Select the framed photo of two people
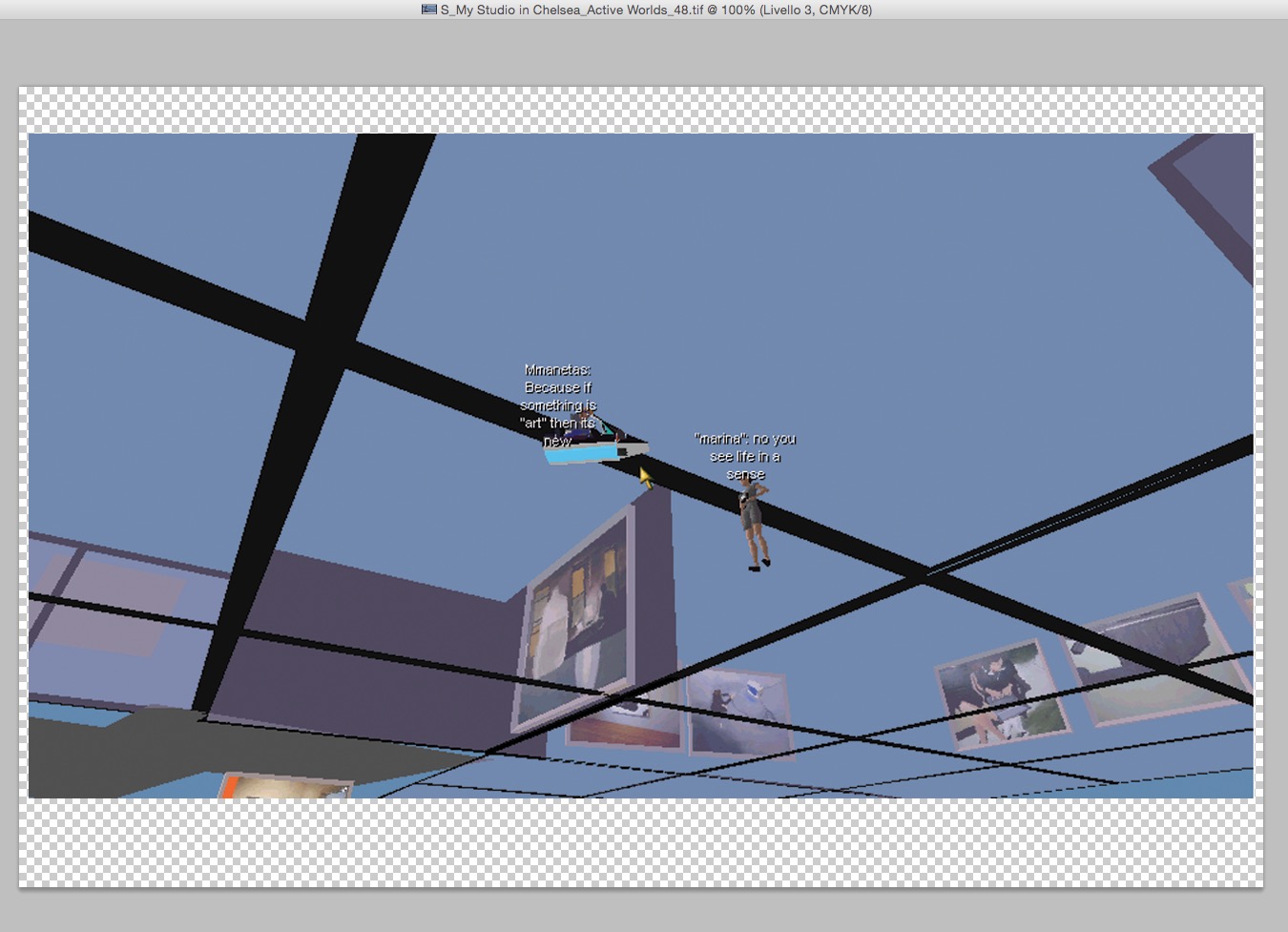Screen dimensions: 1288x932 click(x=1000, y=694)
